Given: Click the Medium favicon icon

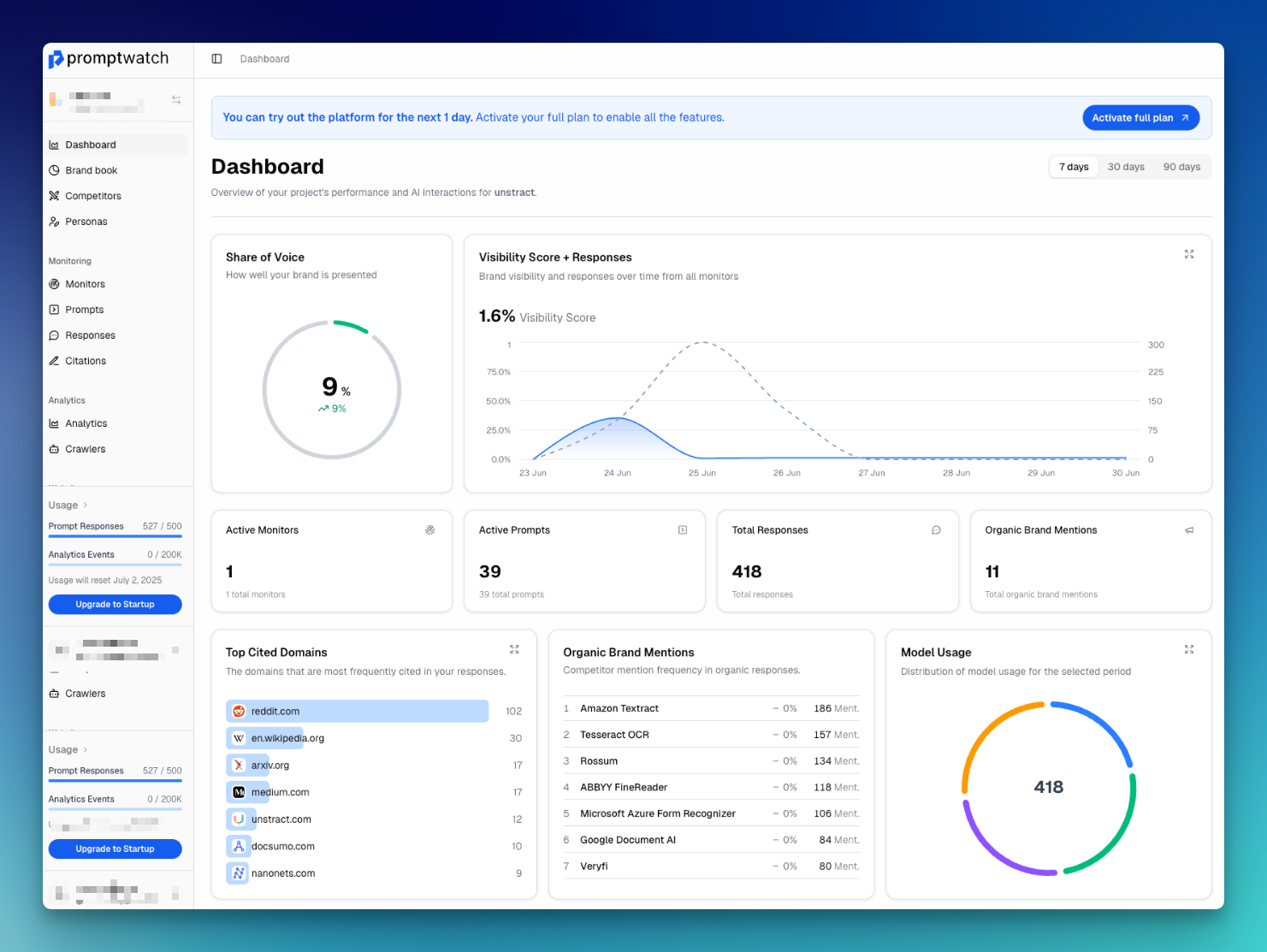Looking at the screenshot, I should point(239,792).
